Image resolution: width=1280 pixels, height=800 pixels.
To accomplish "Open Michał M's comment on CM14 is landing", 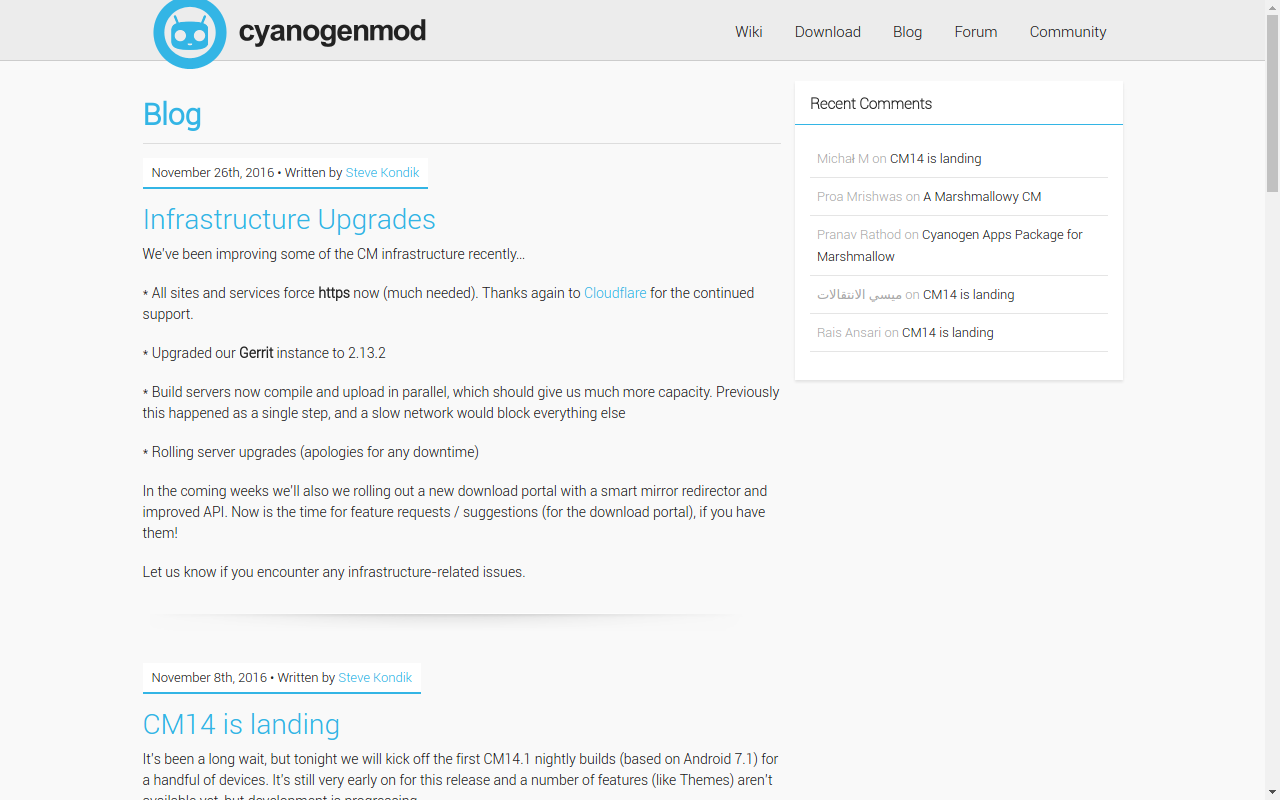I will 936,159.
